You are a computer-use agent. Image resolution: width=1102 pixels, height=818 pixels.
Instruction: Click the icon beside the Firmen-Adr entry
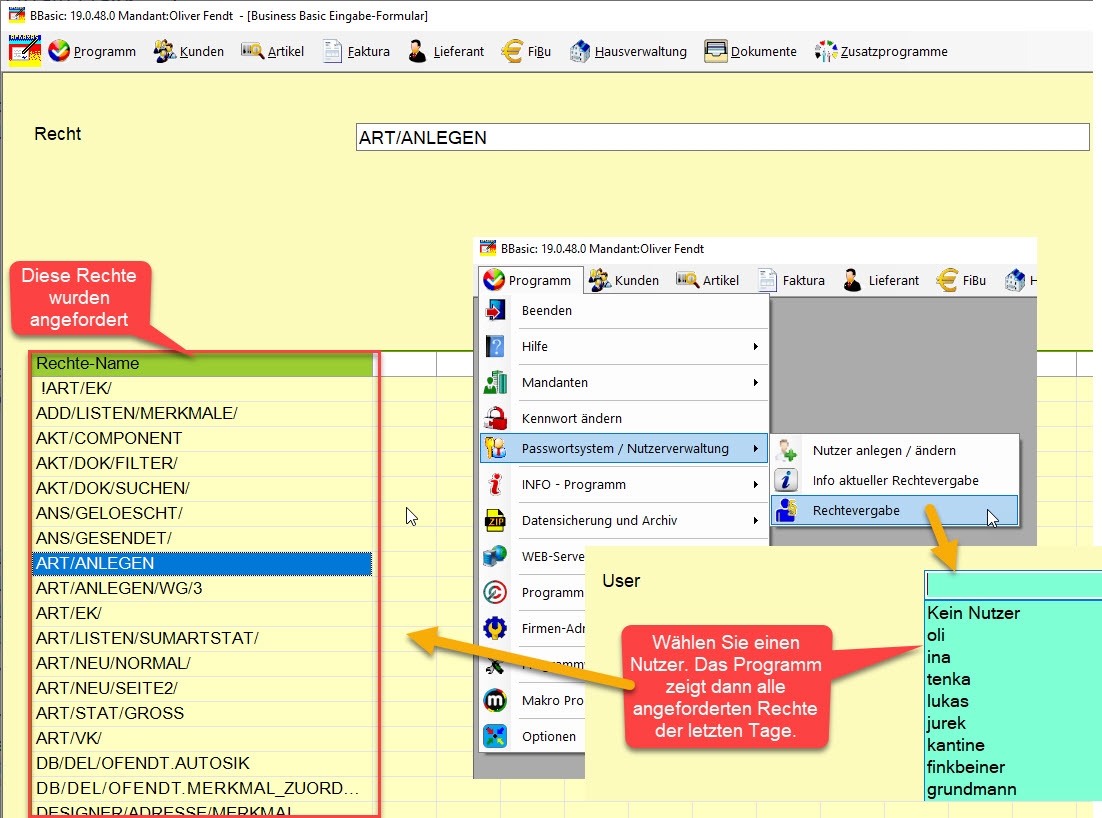pyautogui.click(x=495, y=628)
